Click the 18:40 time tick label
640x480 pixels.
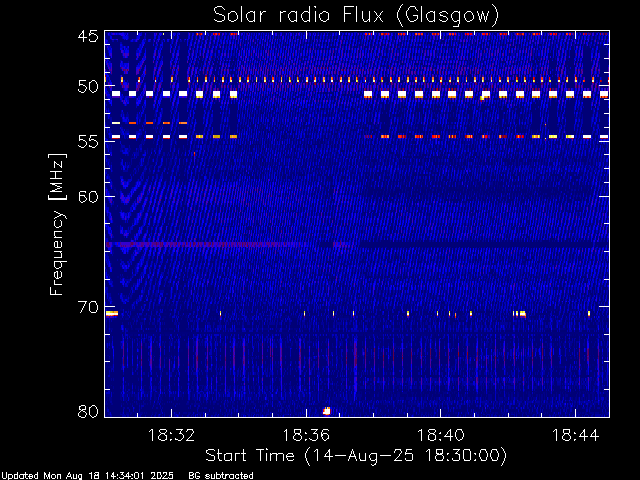click(441, 435)
